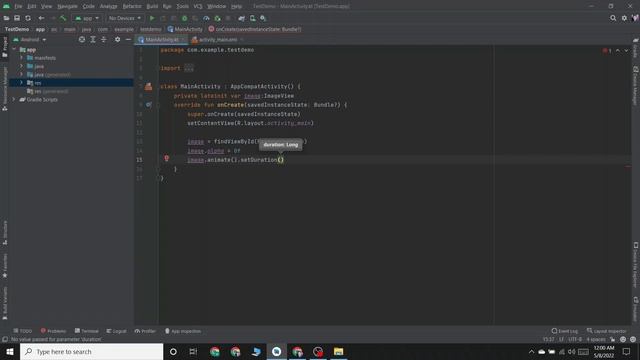Open the Profiler tool window
This screenshot has width=640, height=360.
click(145, 331)
